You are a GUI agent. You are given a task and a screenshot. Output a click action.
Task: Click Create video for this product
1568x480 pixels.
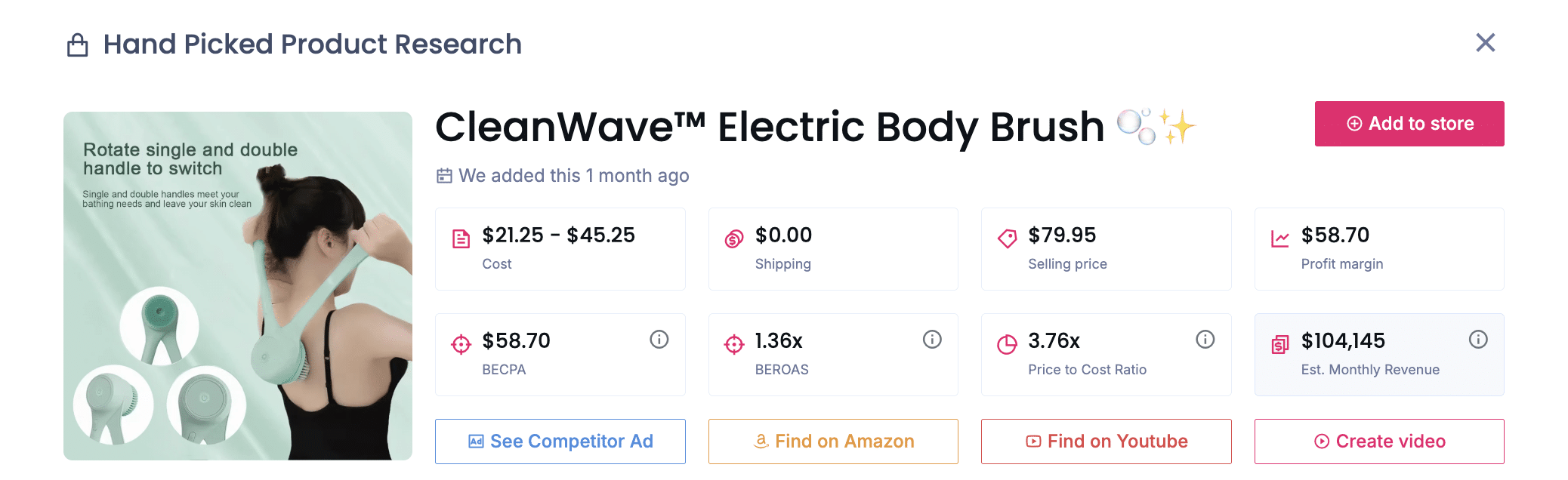tap(1378, 441)
